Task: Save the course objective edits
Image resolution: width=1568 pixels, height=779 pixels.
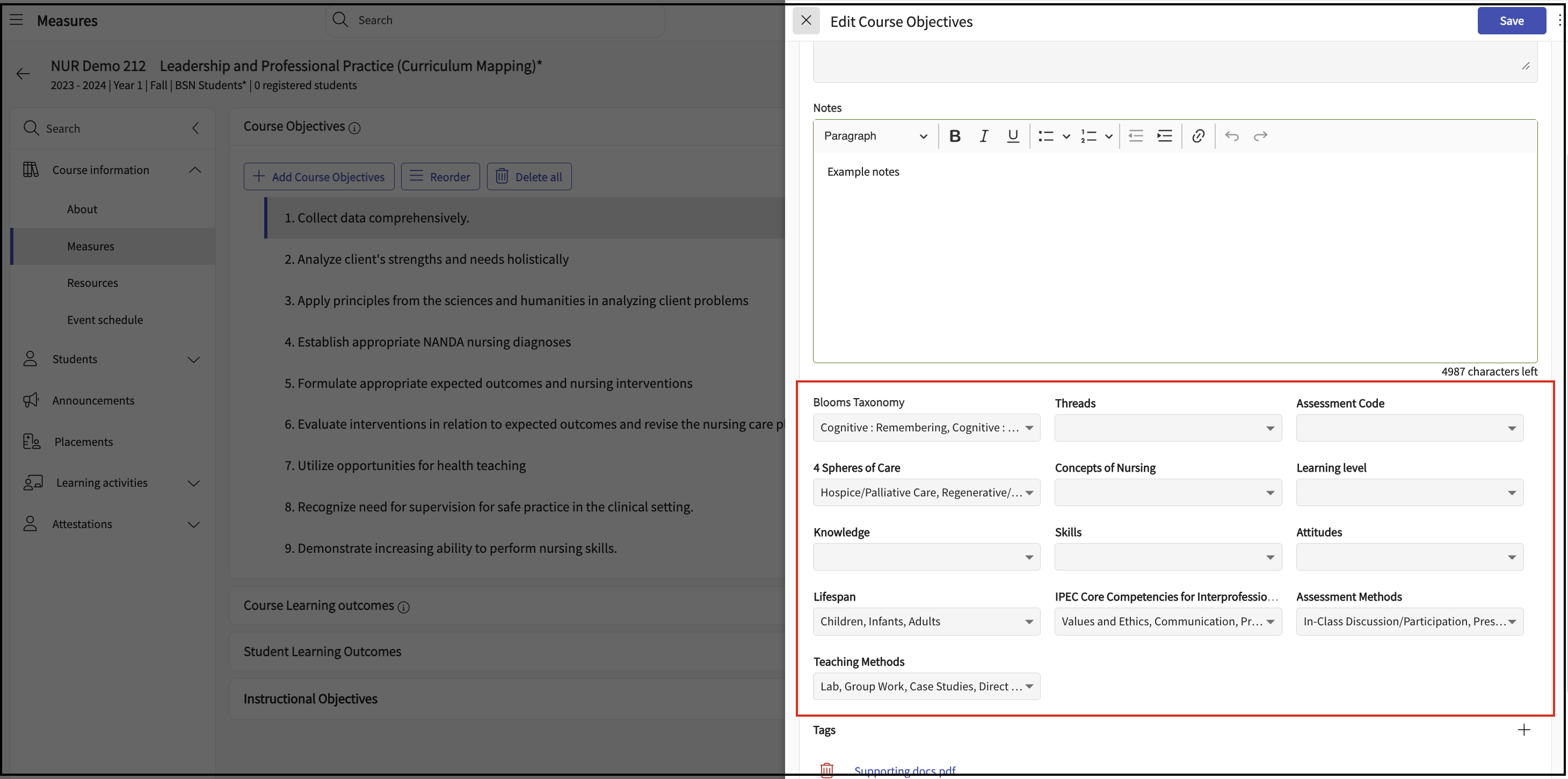Action: click(1511, 21)
